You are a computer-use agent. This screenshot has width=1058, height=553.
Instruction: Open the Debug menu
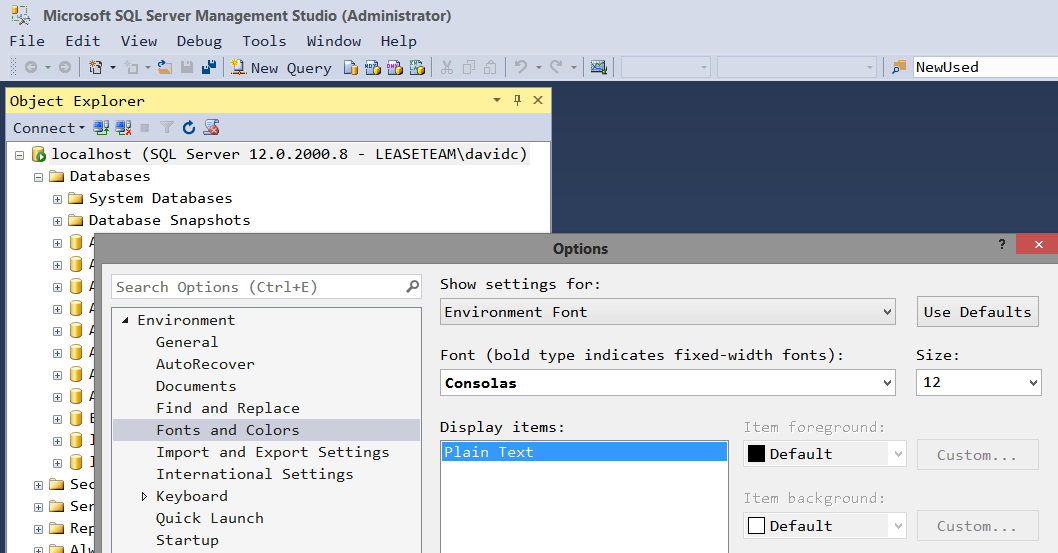(199, 41)
